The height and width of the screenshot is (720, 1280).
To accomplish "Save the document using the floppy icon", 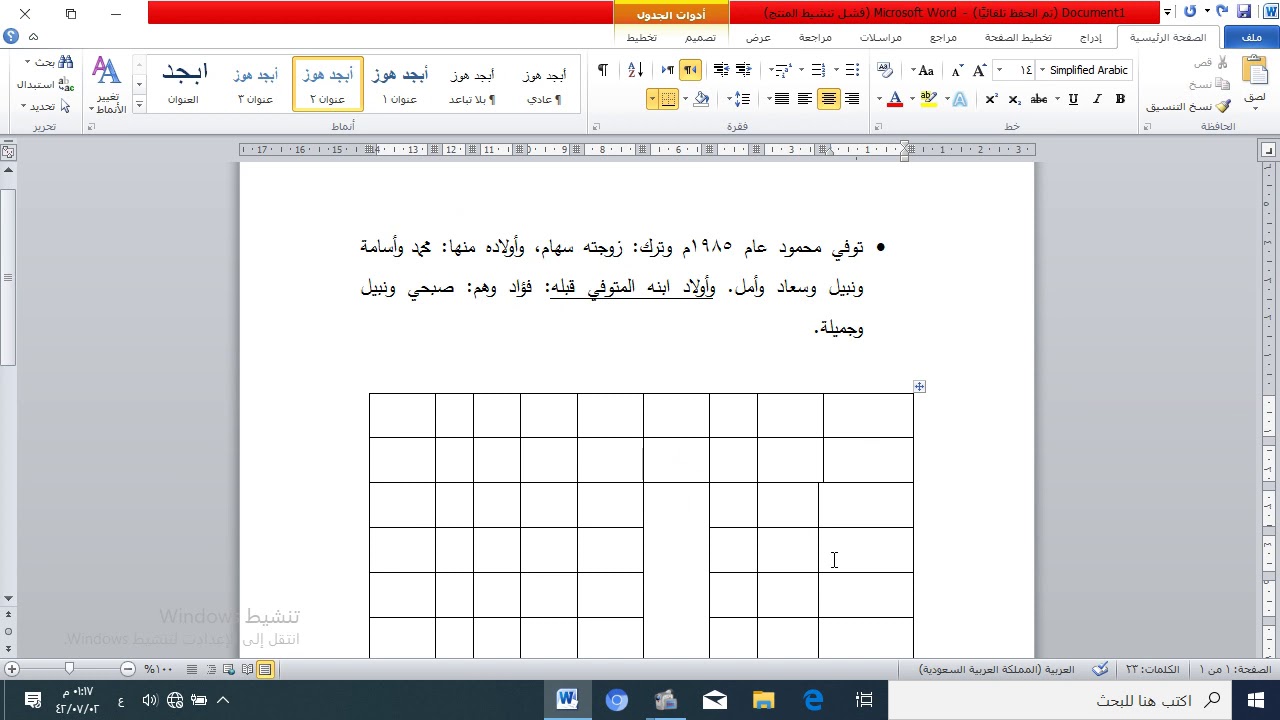I will click(1244, 12).
